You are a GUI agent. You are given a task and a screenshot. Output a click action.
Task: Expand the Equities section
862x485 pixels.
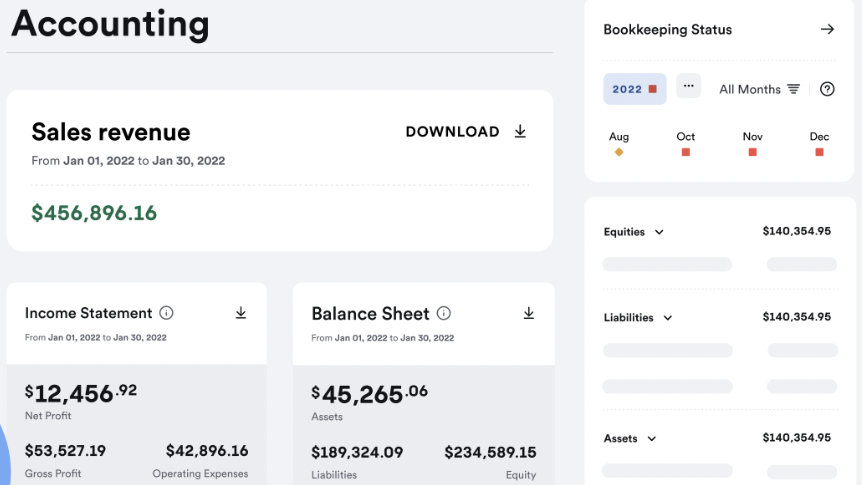[x=659, y=232]
